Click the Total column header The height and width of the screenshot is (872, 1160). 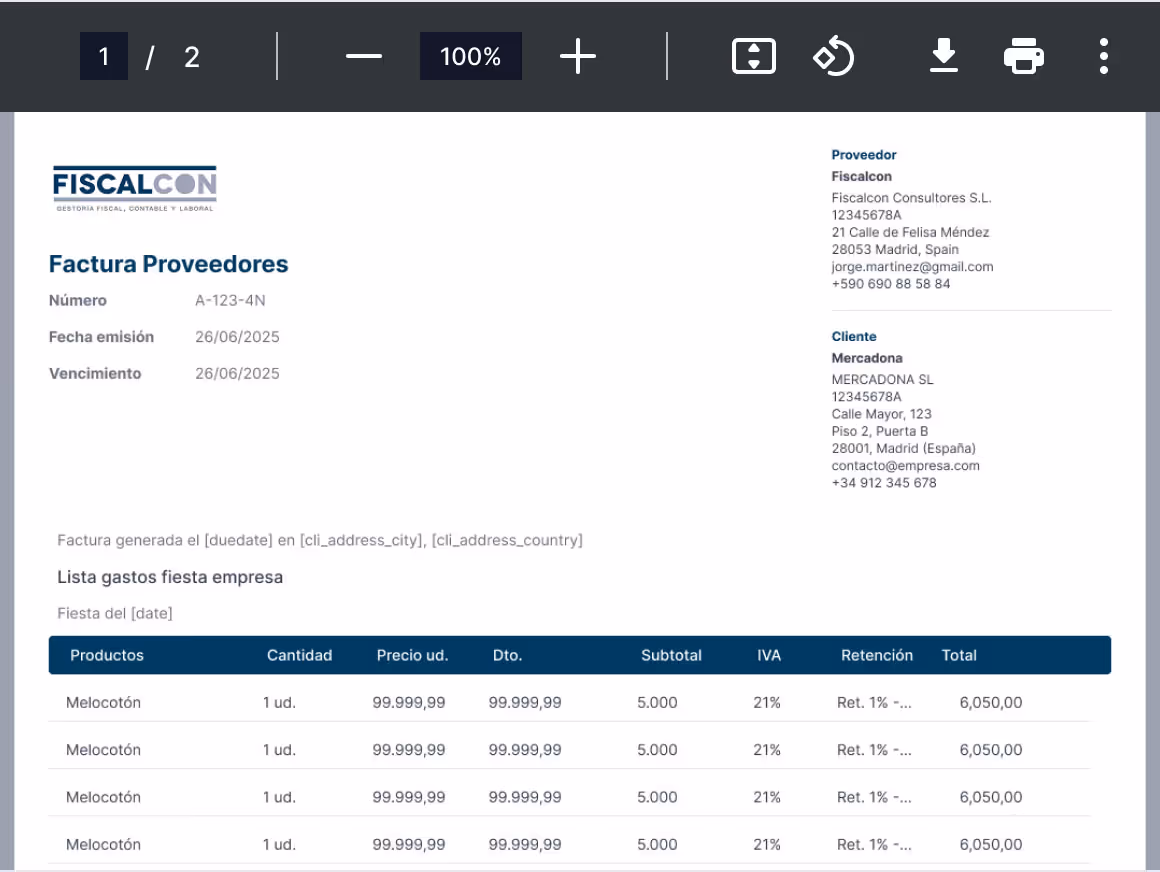pyautogui.click(x=959, y=655)
